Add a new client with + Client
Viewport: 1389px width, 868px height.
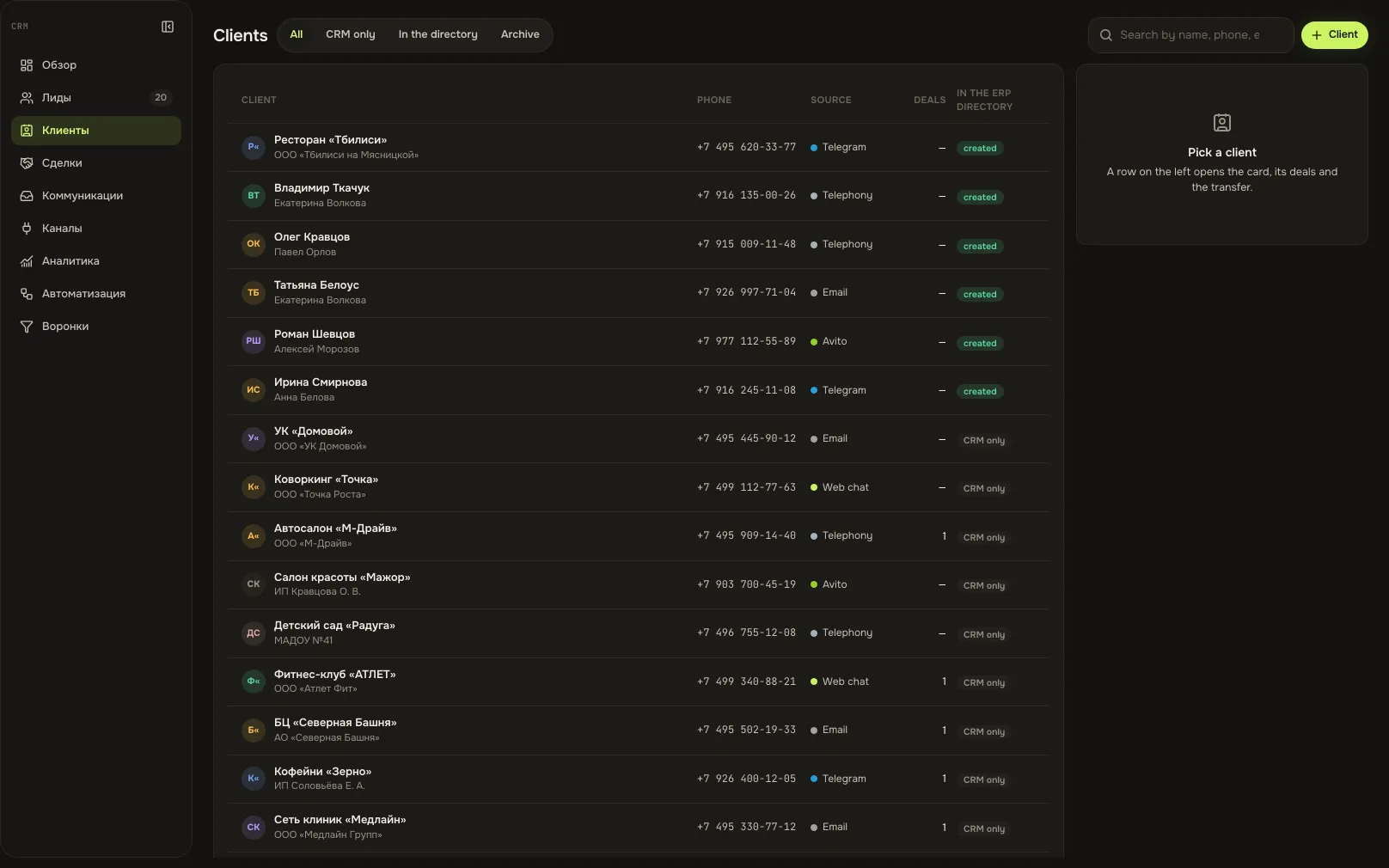click(1334, 35)
